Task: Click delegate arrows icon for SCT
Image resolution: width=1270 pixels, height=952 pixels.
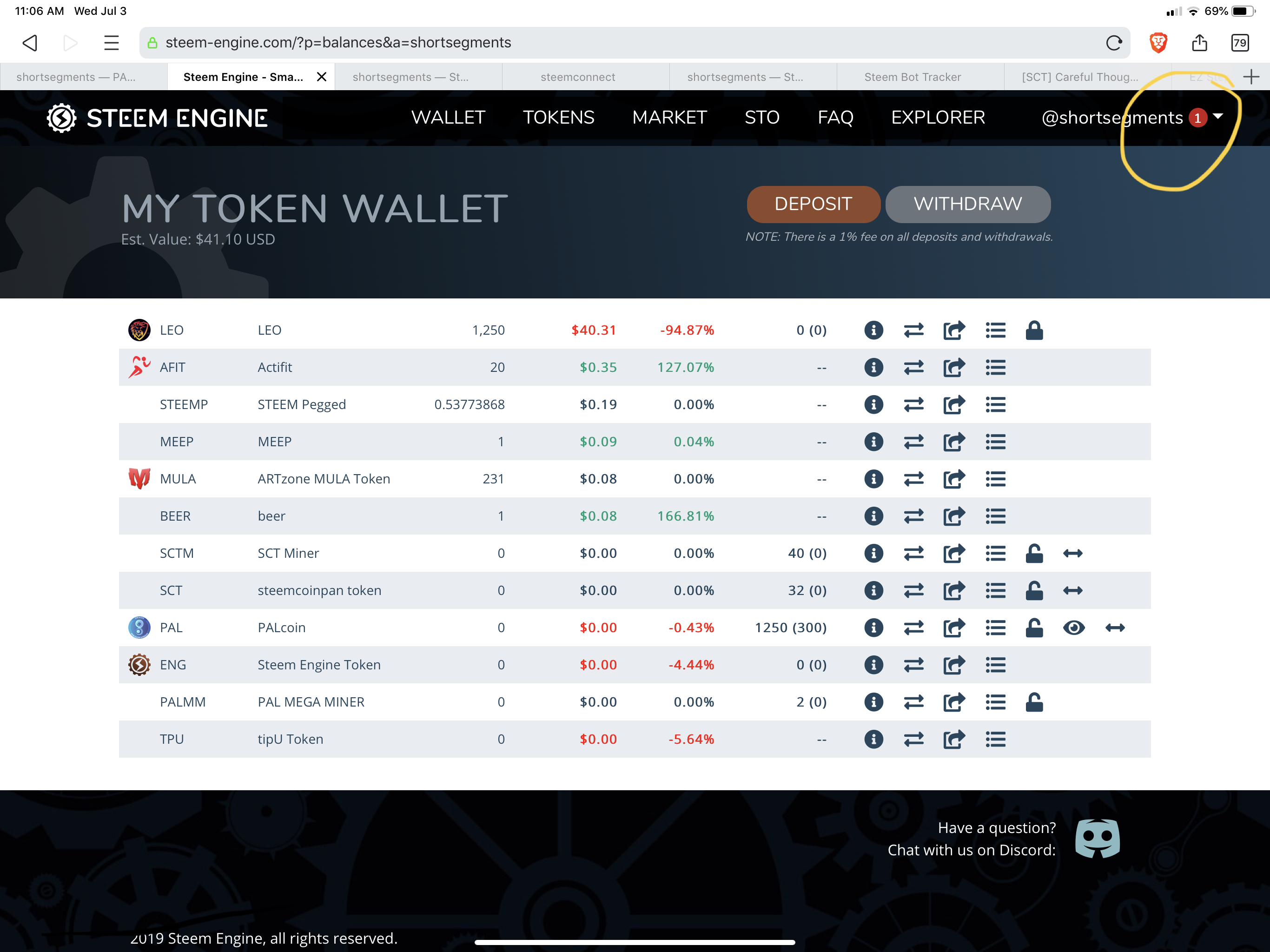Action: (1072, 591)
